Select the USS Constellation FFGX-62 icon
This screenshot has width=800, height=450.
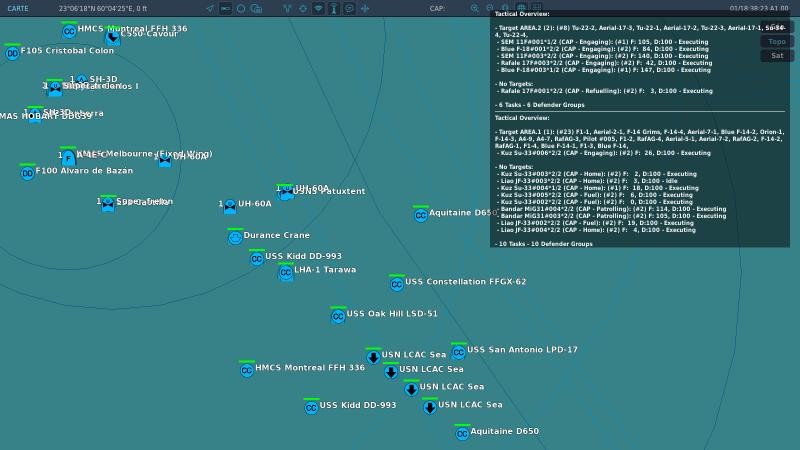396,284
